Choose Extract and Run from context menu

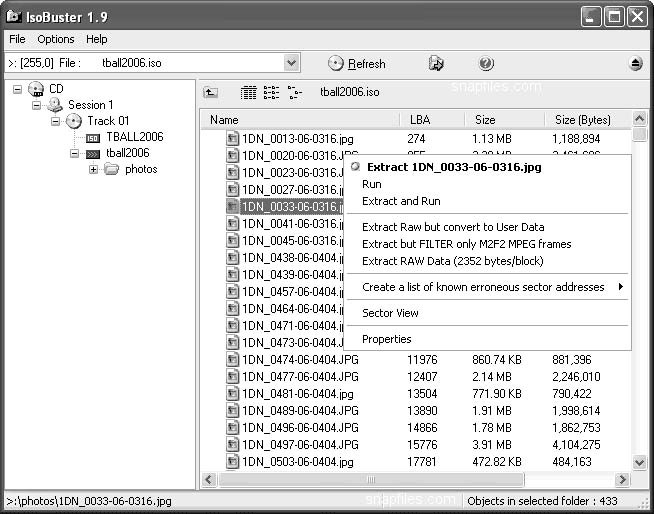click(401, 201)
